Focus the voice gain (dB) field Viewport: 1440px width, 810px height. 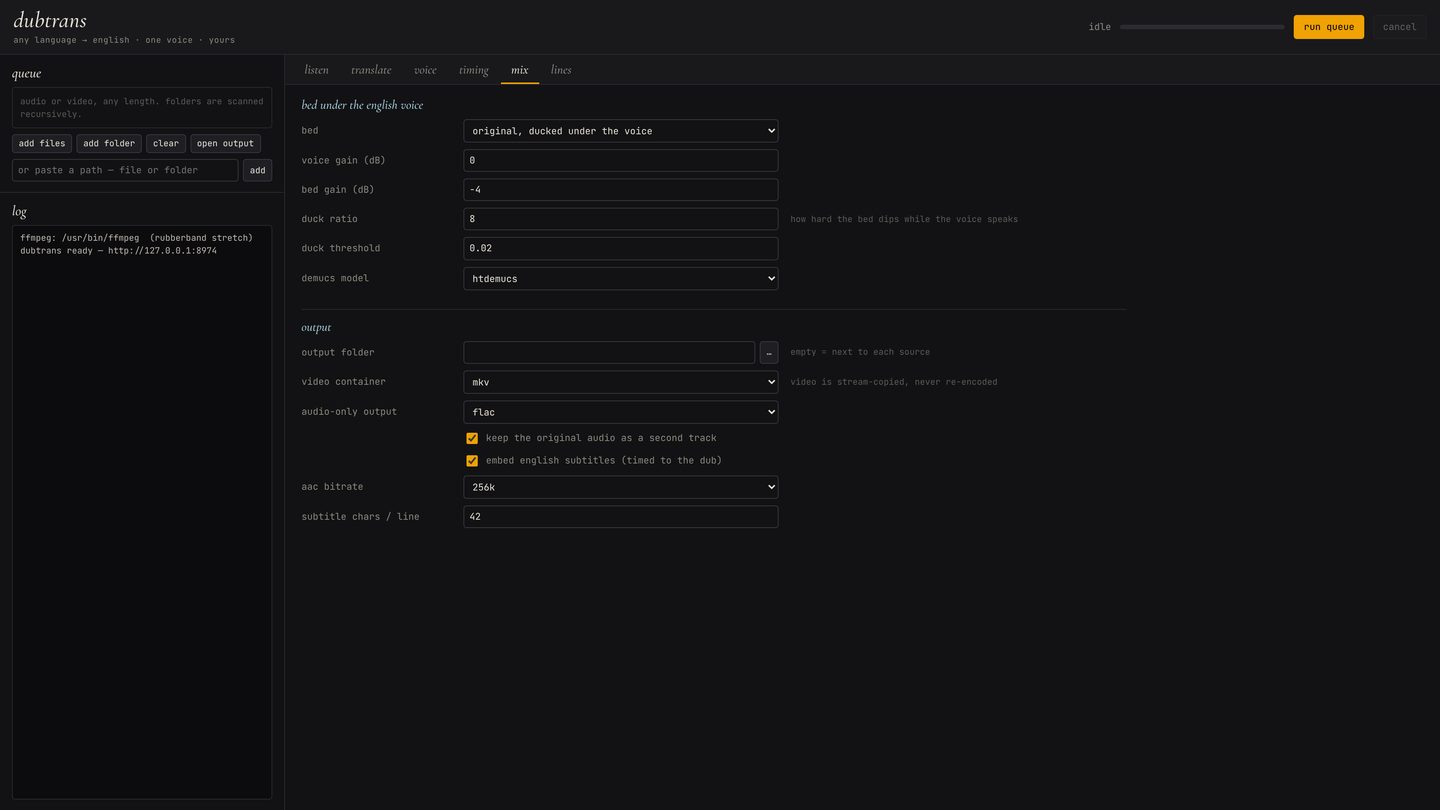click(620, 160)
